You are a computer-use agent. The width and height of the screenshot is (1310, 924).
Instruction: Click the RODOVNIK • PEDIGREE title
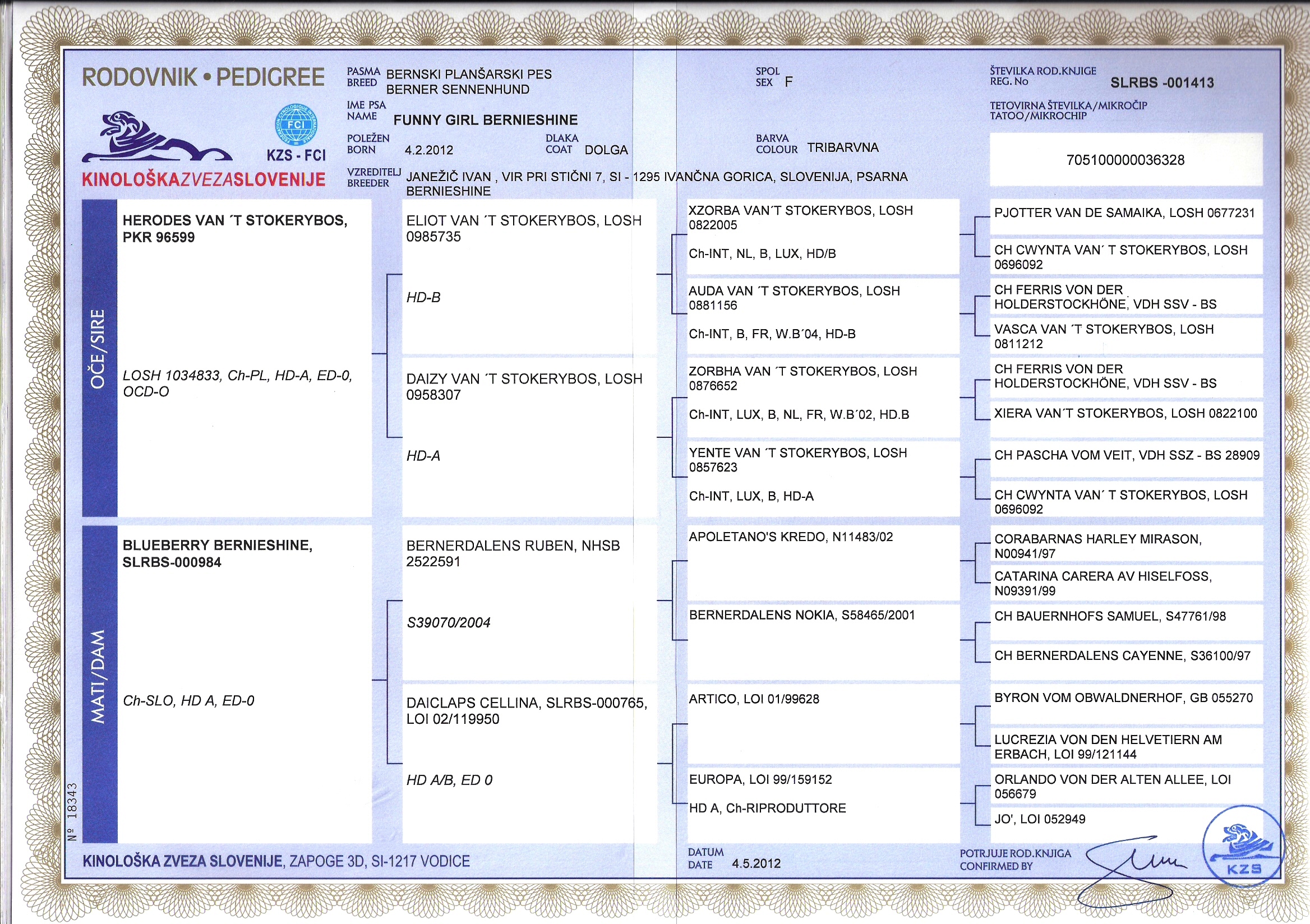click(x=203, y=77)
